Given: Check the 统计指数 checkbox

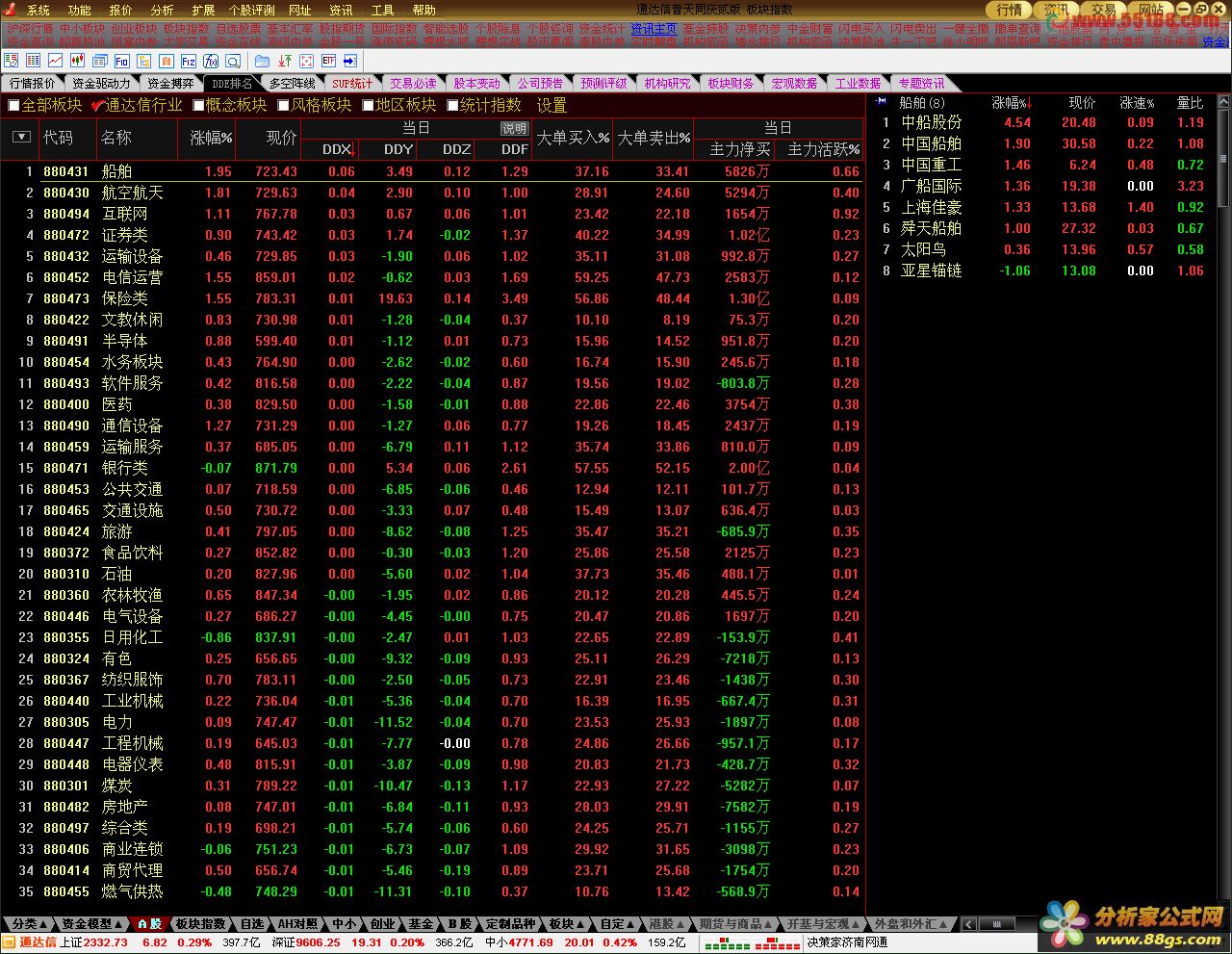Looking at the screenshot, I should 452,105.
